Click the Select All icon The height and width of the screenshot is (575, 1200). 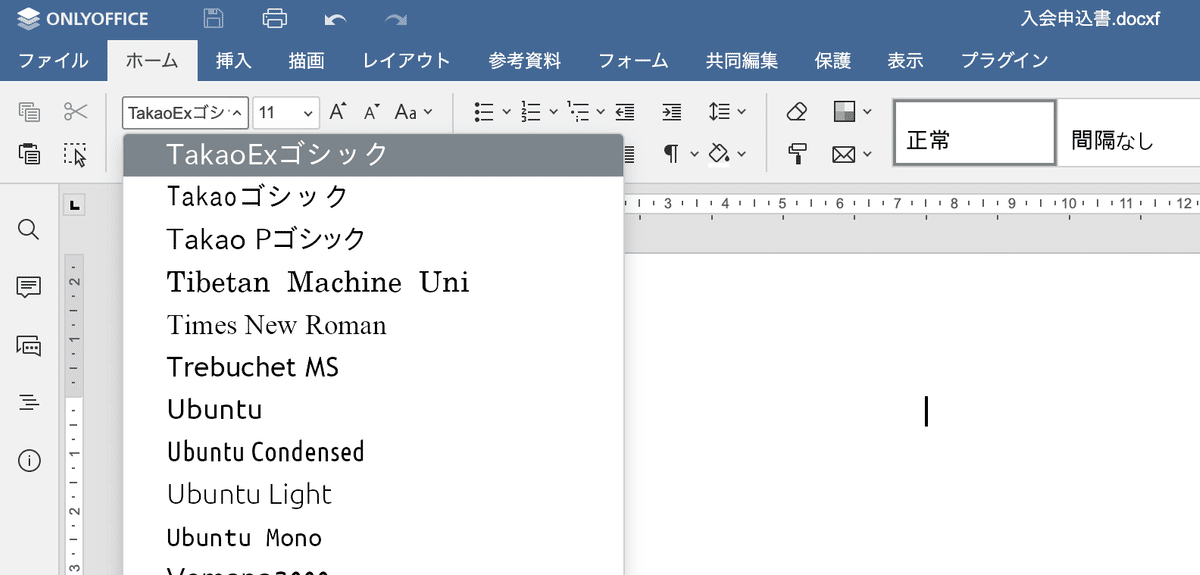point(75,154)
